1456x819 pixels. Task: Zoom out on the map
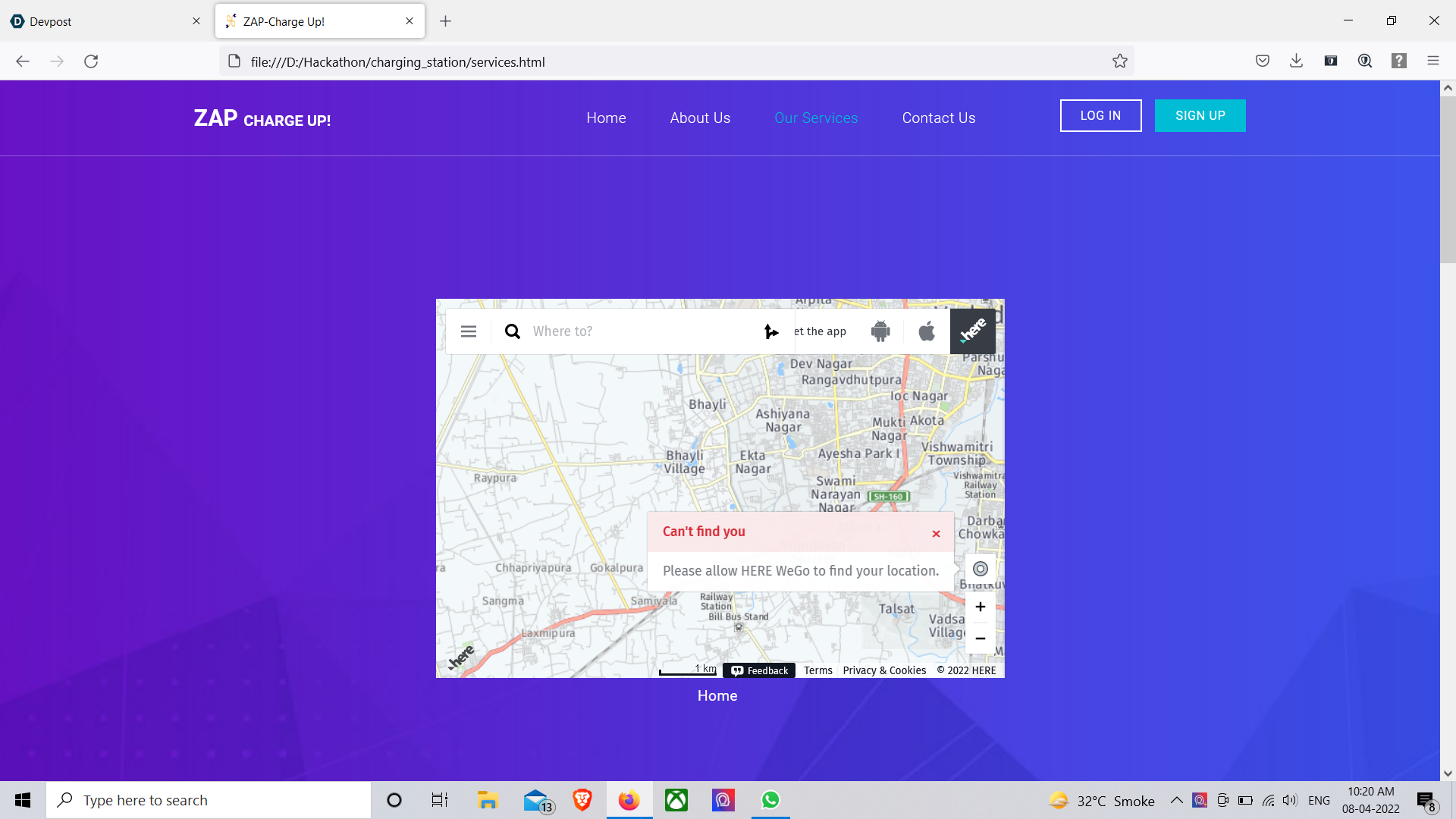tap(980, 639)
